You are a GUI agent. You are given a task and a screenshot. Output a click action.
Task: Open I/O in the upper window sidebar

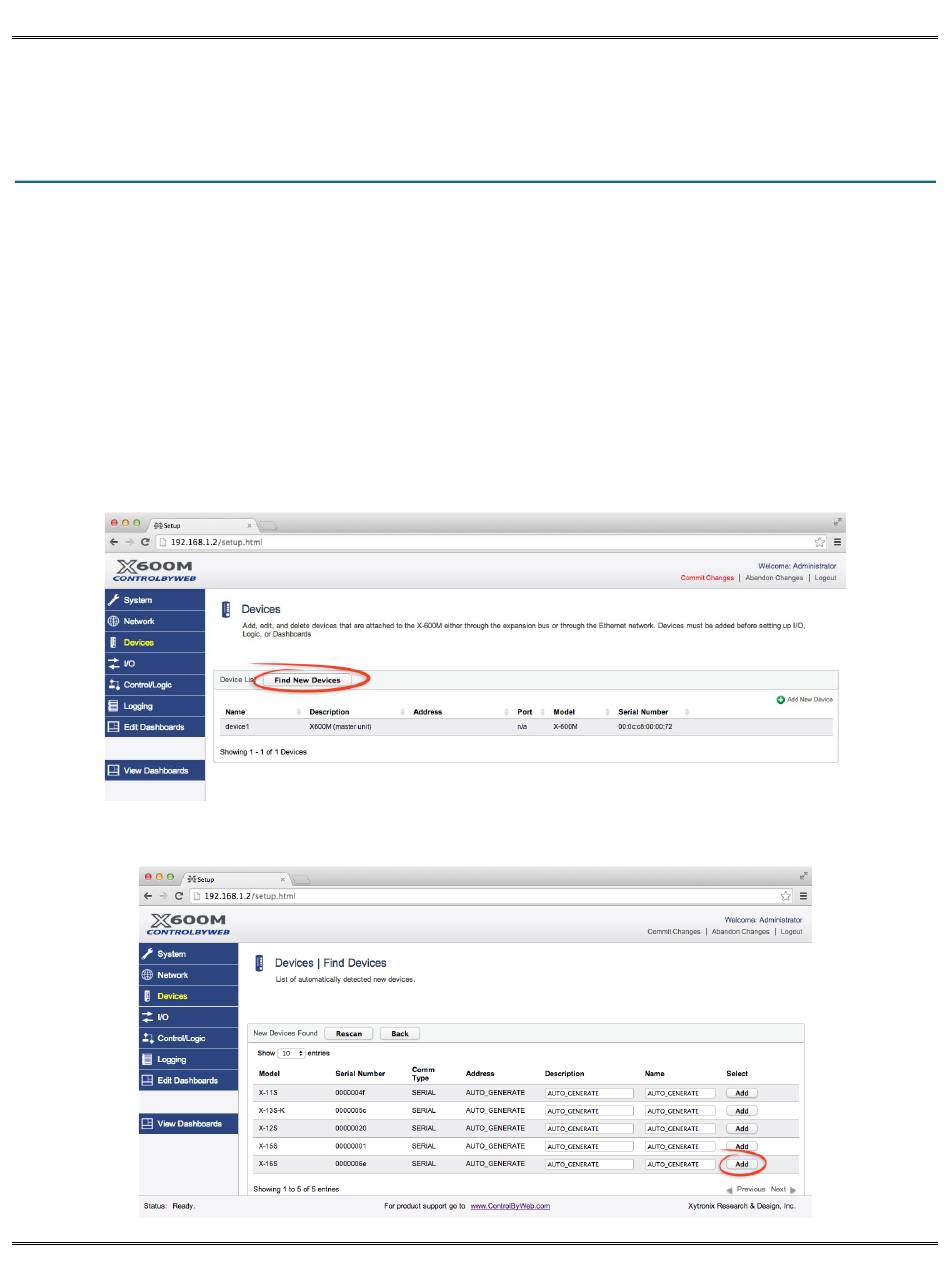(x=155, y=663)
